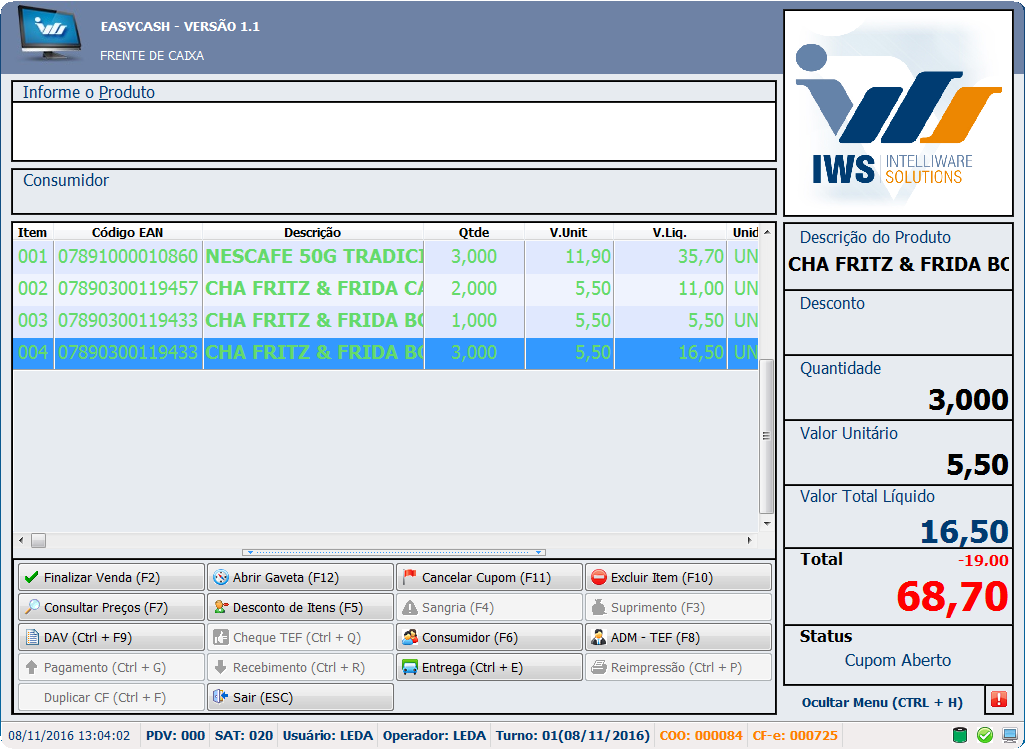
Task: Select item 003 in the list
Action: coord(386,320)
